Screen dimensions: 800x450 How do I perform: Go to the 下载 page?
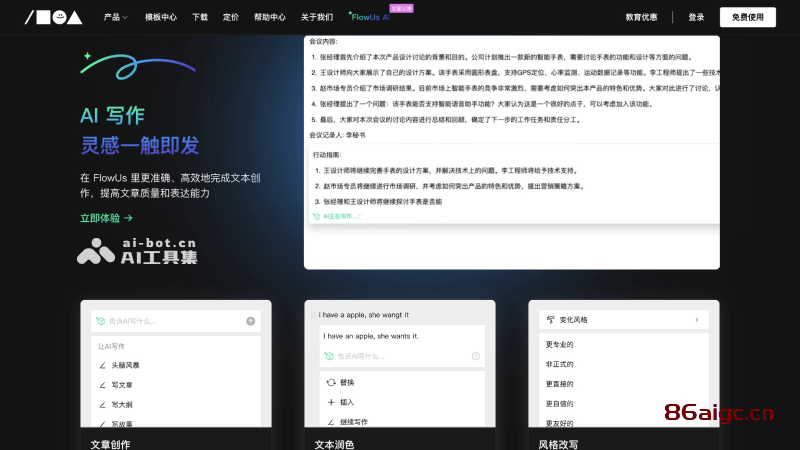(x=200, y=17)
